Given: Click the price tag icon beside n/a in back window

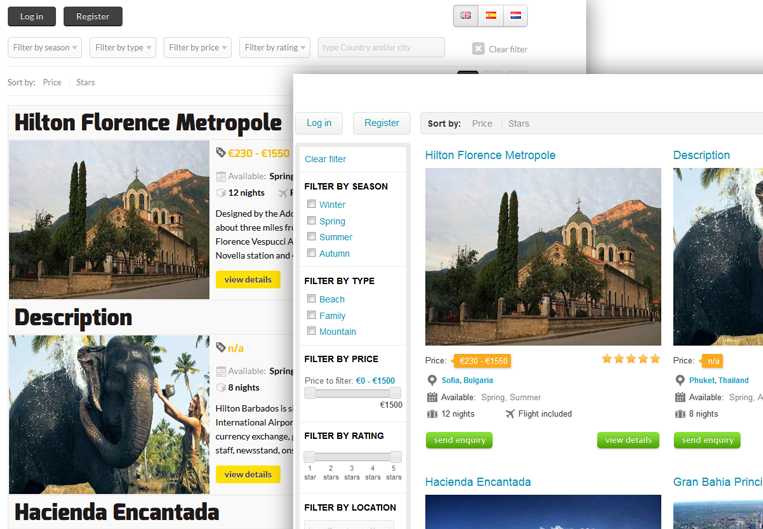Looking at the screenshot, I should (220, 347).
